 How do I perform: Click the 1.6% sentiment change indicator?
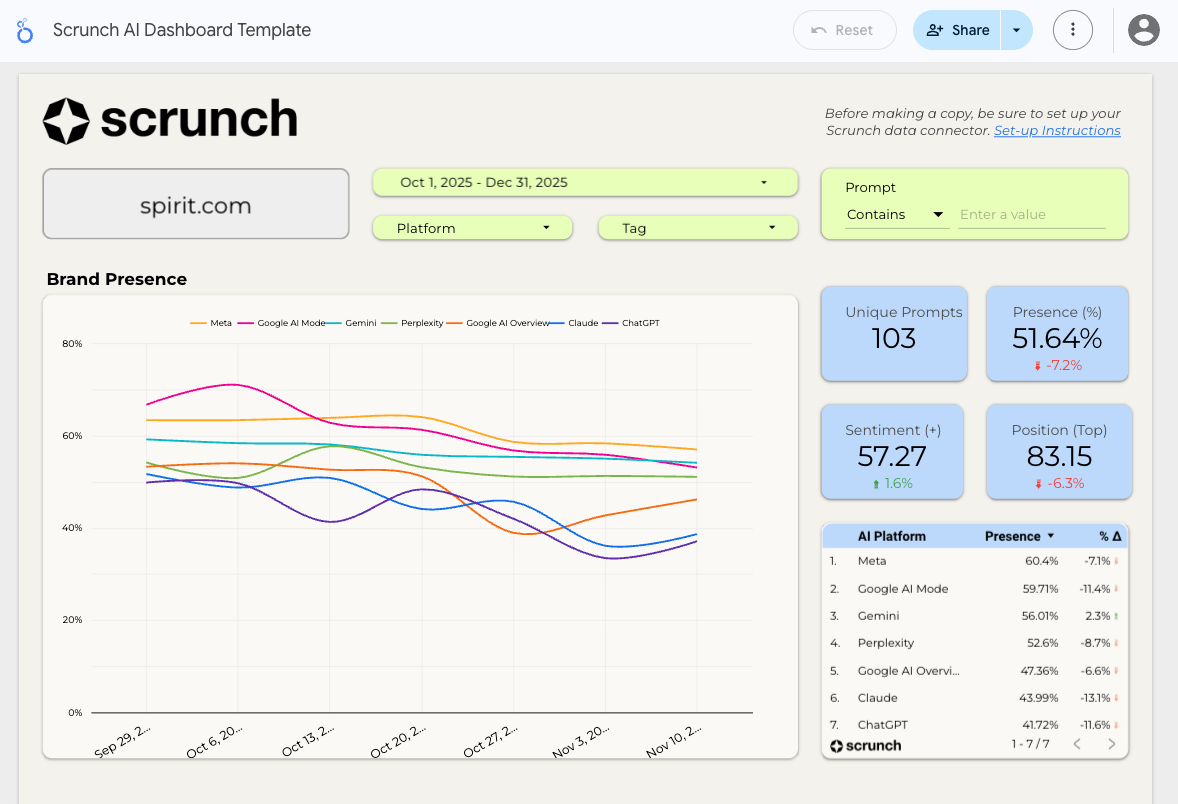[x=893, y=484]
